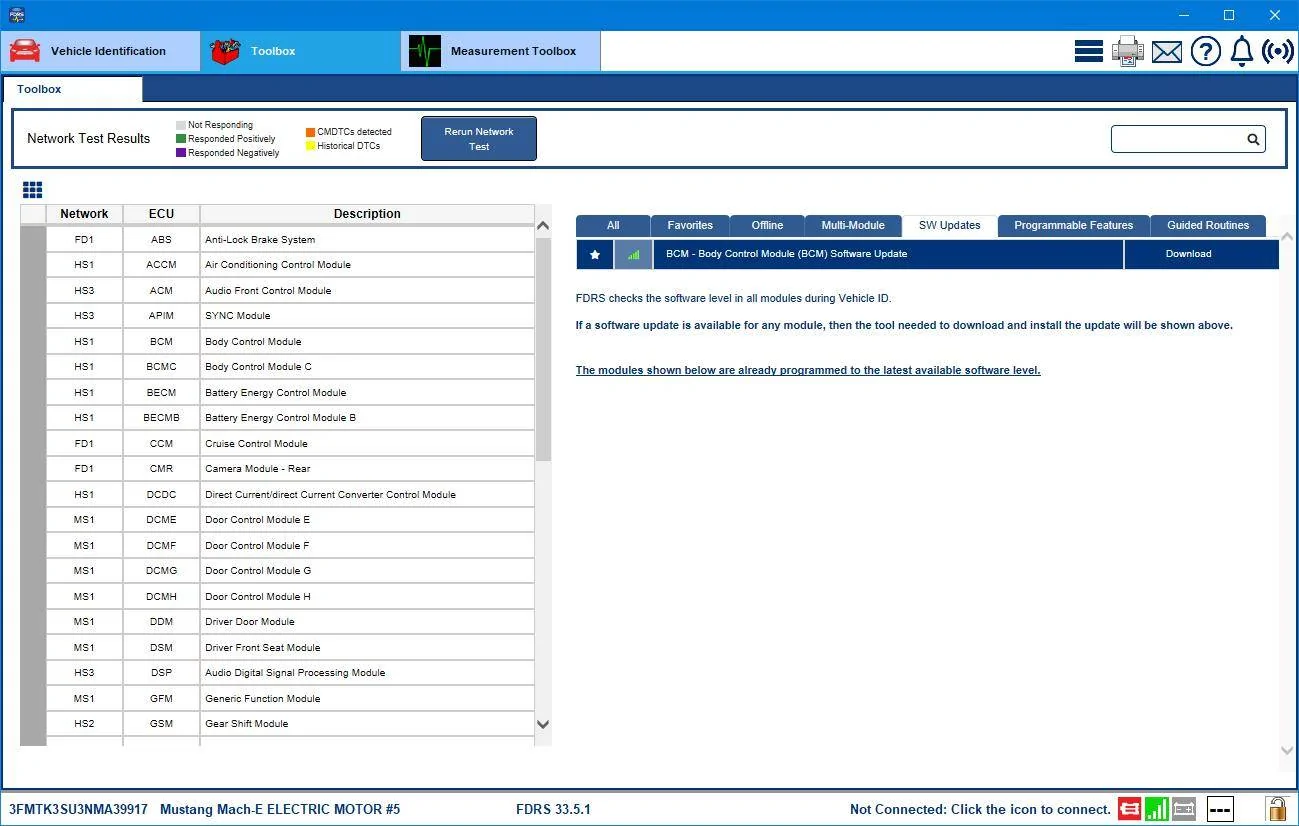
Task: Click the dashes voltage box in status bar
Action: coord(1220,808)
